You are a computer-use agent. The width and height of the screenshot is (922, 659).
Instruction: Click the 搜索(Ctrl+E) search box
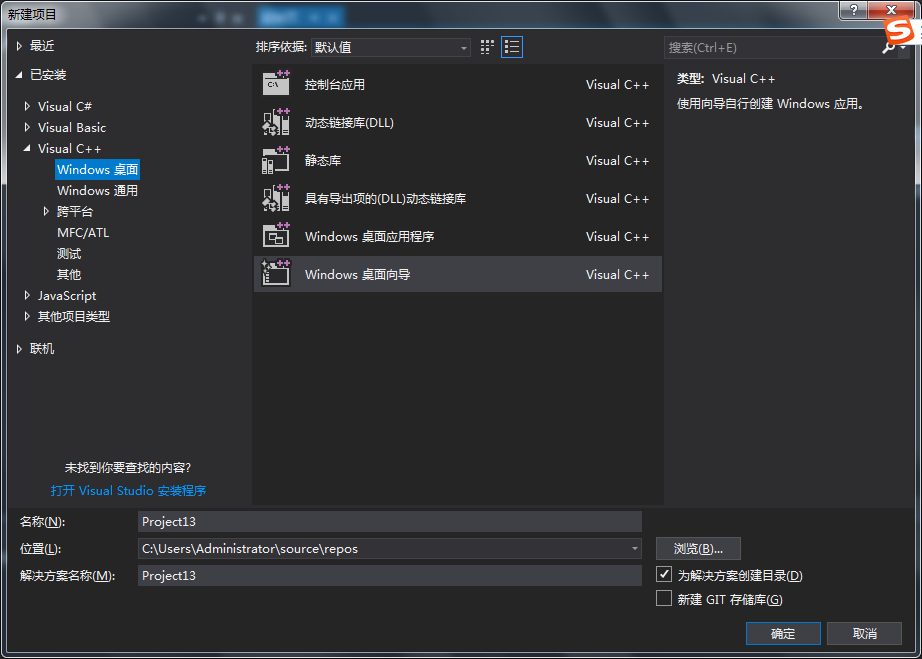(772, 48)
